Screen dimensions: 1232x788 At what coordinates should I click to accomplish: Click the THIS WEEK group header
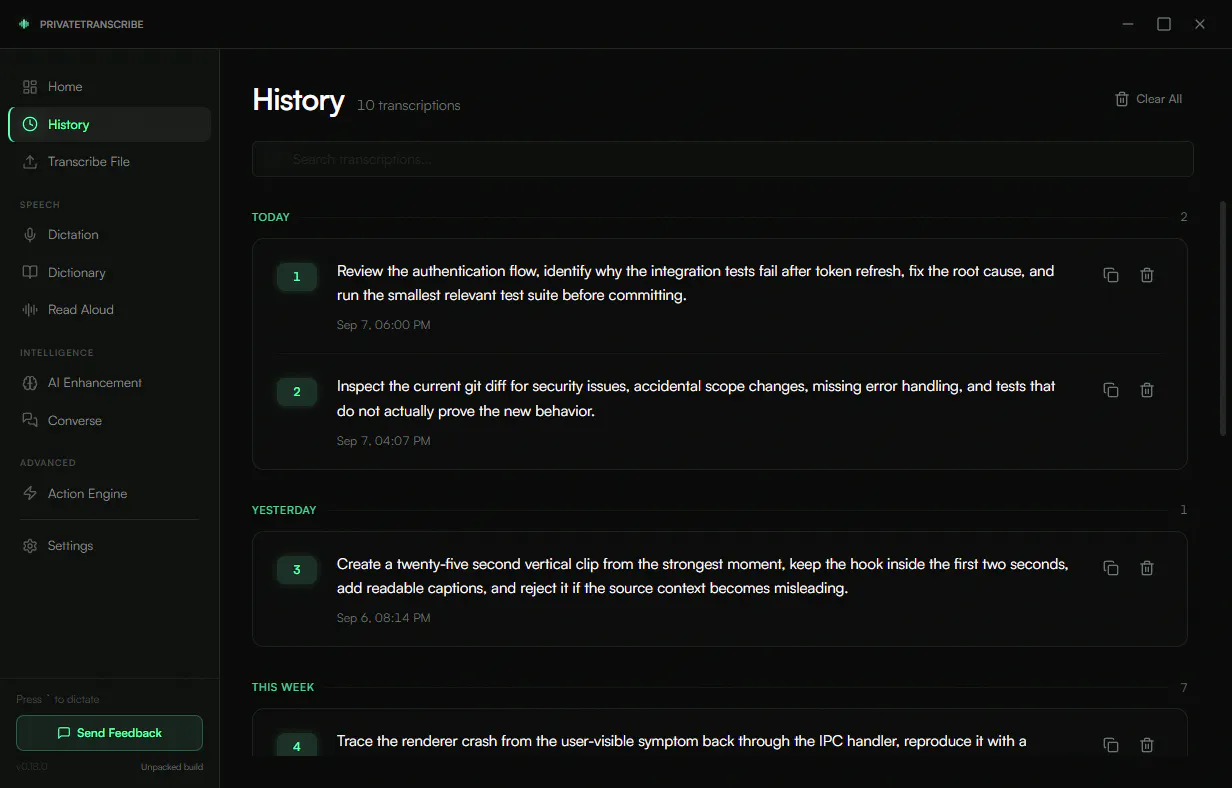tap(283, 687)
